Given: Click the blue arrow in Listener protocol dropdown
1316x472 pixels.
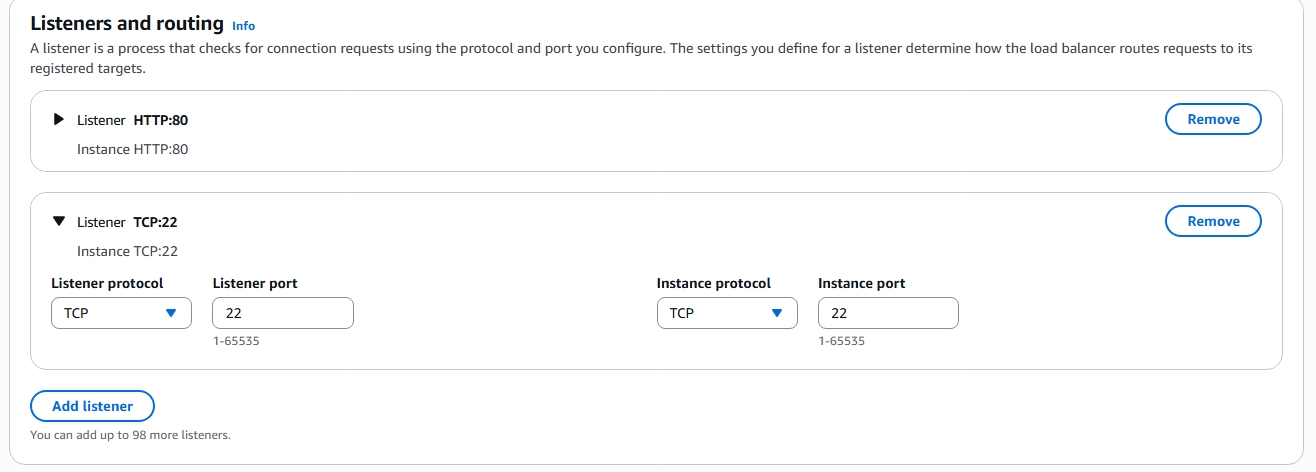Looking at the screenshot, I should click(x=171, y=313).
